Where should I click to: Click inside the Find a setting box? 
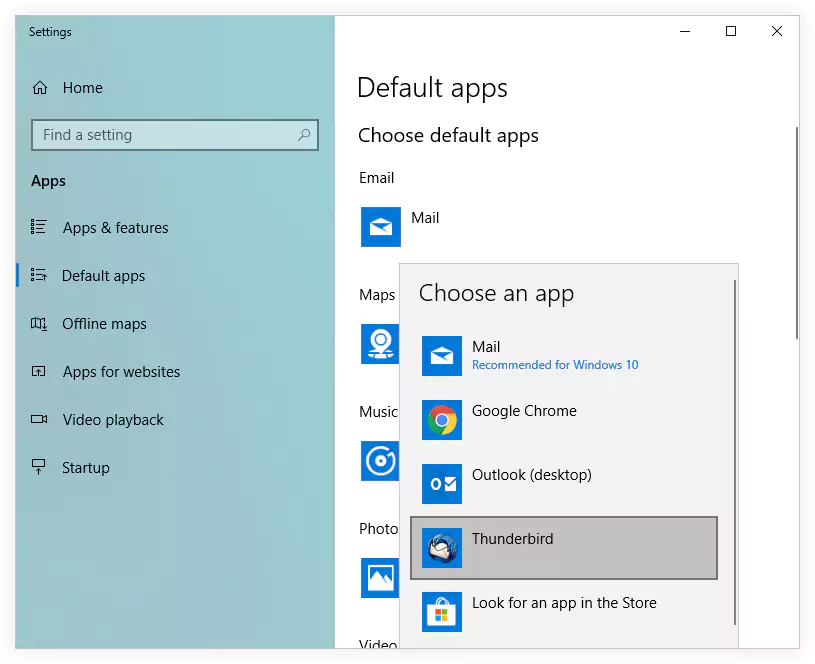tap(160, 135)
